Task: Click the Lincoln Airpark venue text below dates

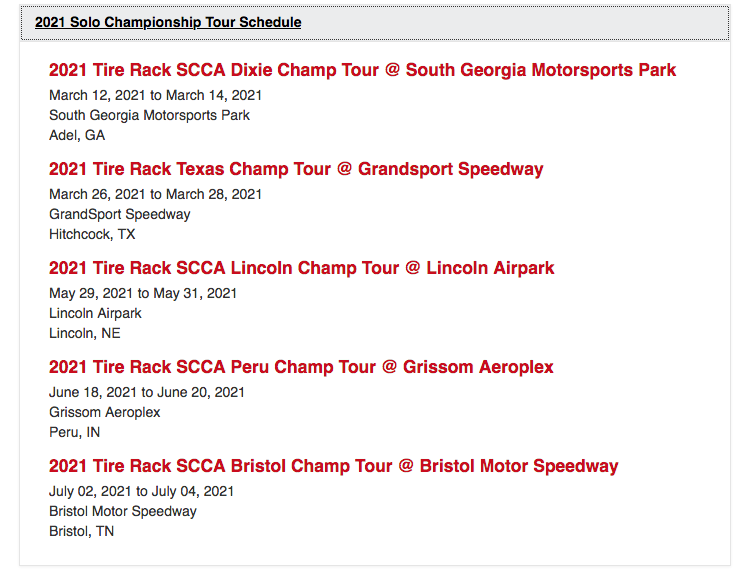Action: coord(95,313)
